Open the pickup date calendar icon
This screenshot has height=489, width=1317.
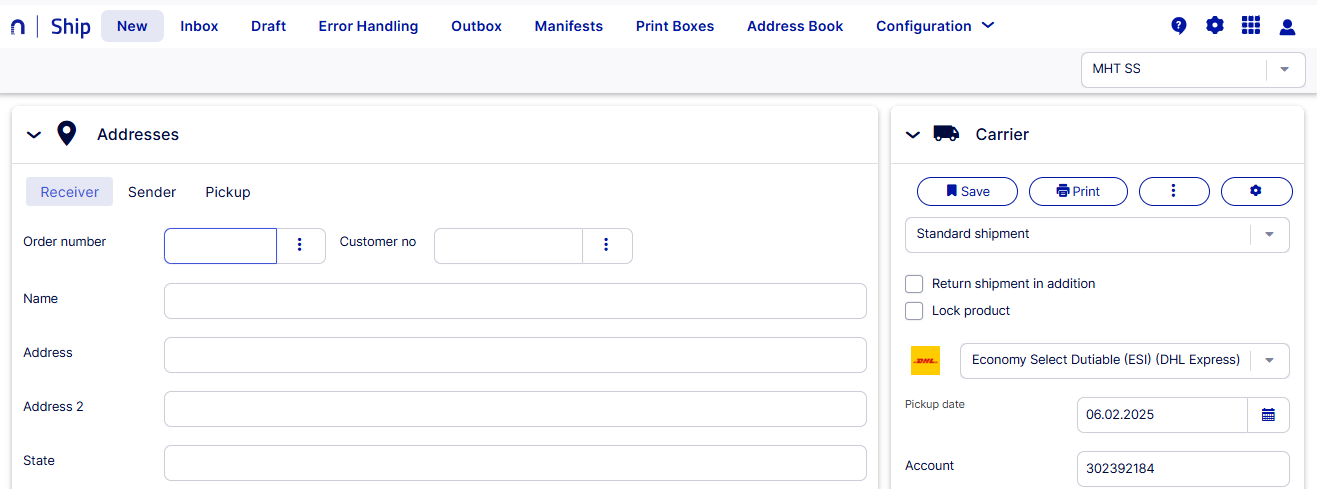tap(1268, 415)
